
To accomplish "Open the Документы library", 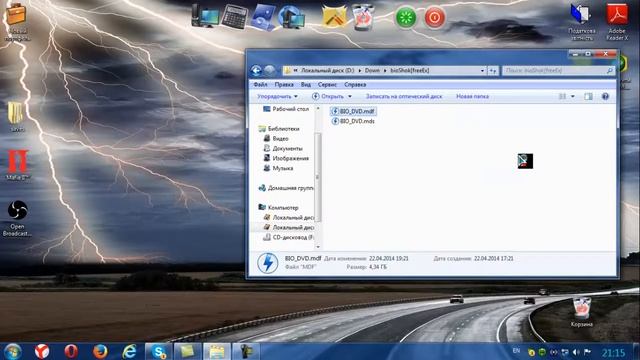I will click(x=283, y=148).
